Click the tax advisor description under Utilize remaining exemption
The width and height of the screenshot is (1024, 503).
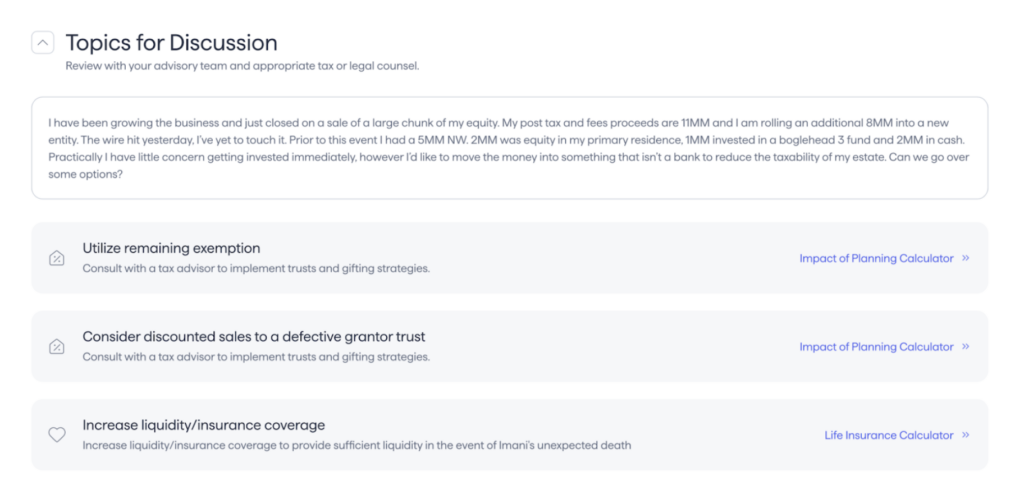tap(256, 268)
